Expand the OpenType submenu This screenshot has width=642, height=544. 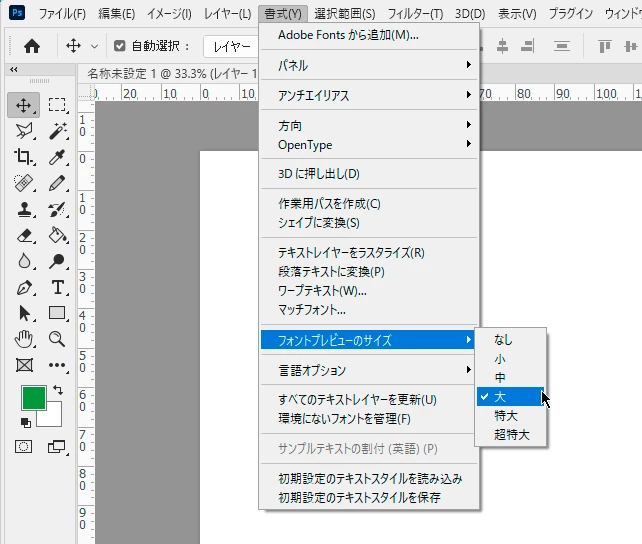pos(369,144)
